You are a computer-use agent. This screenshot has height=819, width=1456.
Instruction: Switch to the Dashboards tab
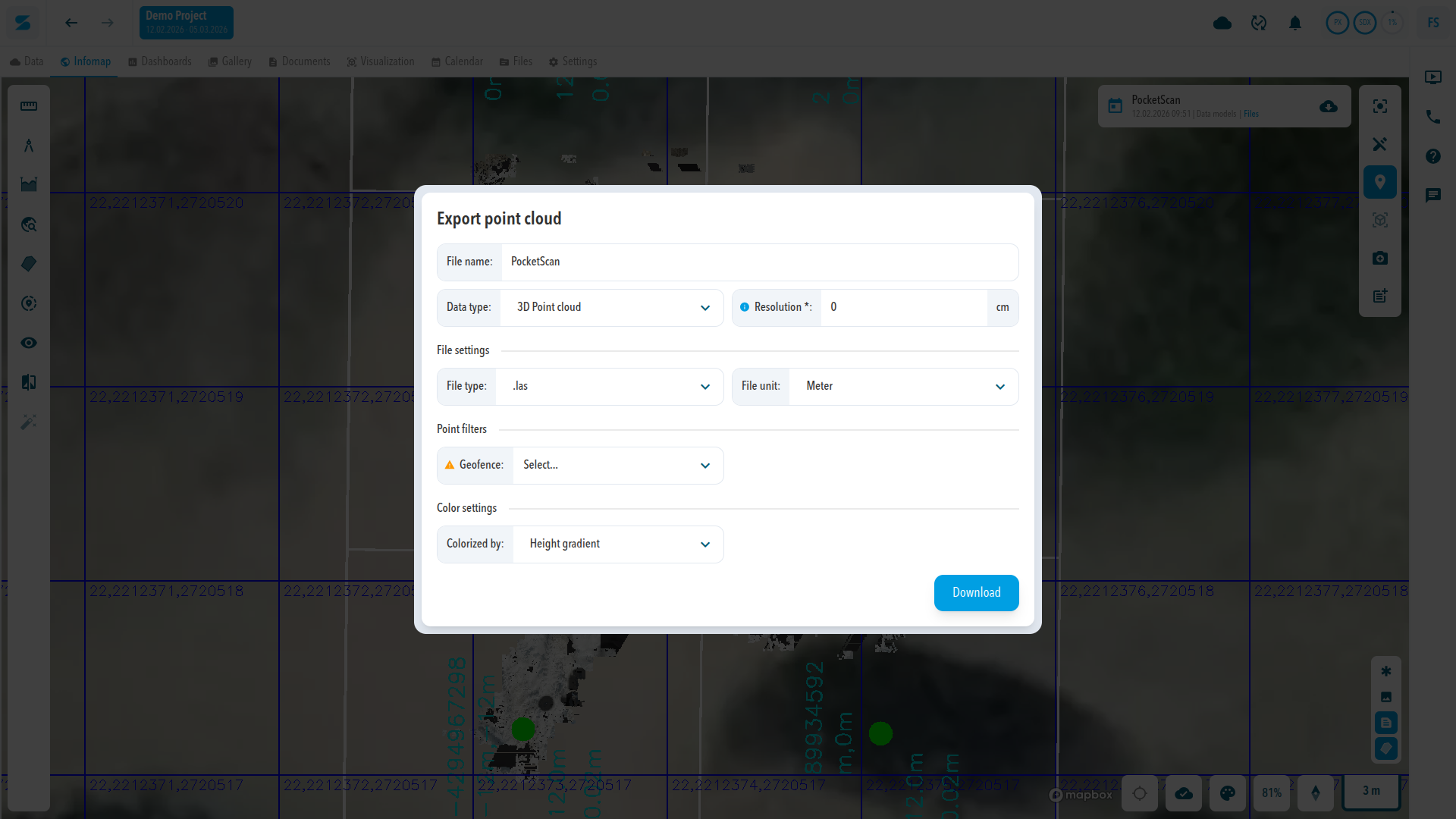[x=160, y=61]
